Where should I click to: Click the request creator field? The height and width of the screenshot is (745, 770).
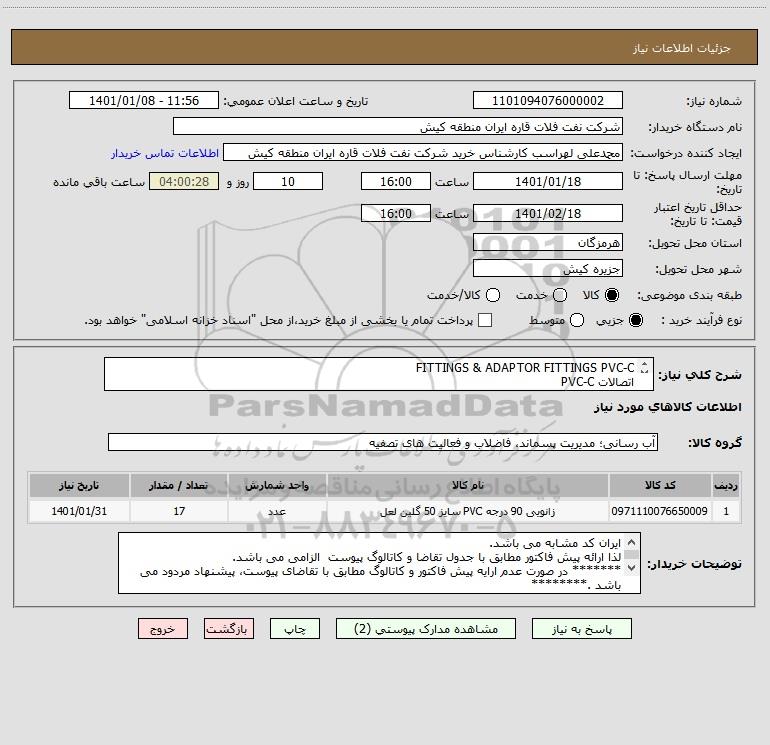tap(423, 153)
